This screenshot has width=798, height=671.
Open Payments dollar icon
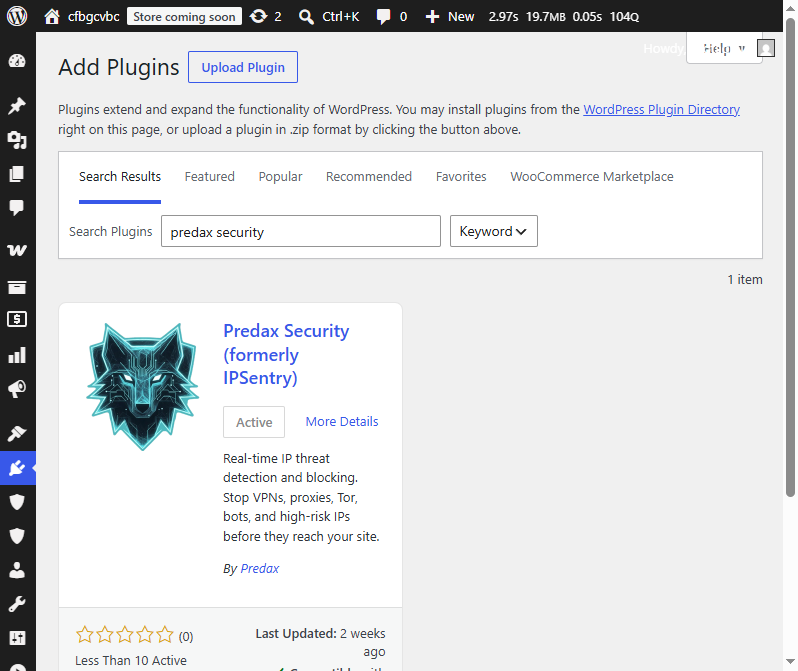17,320
